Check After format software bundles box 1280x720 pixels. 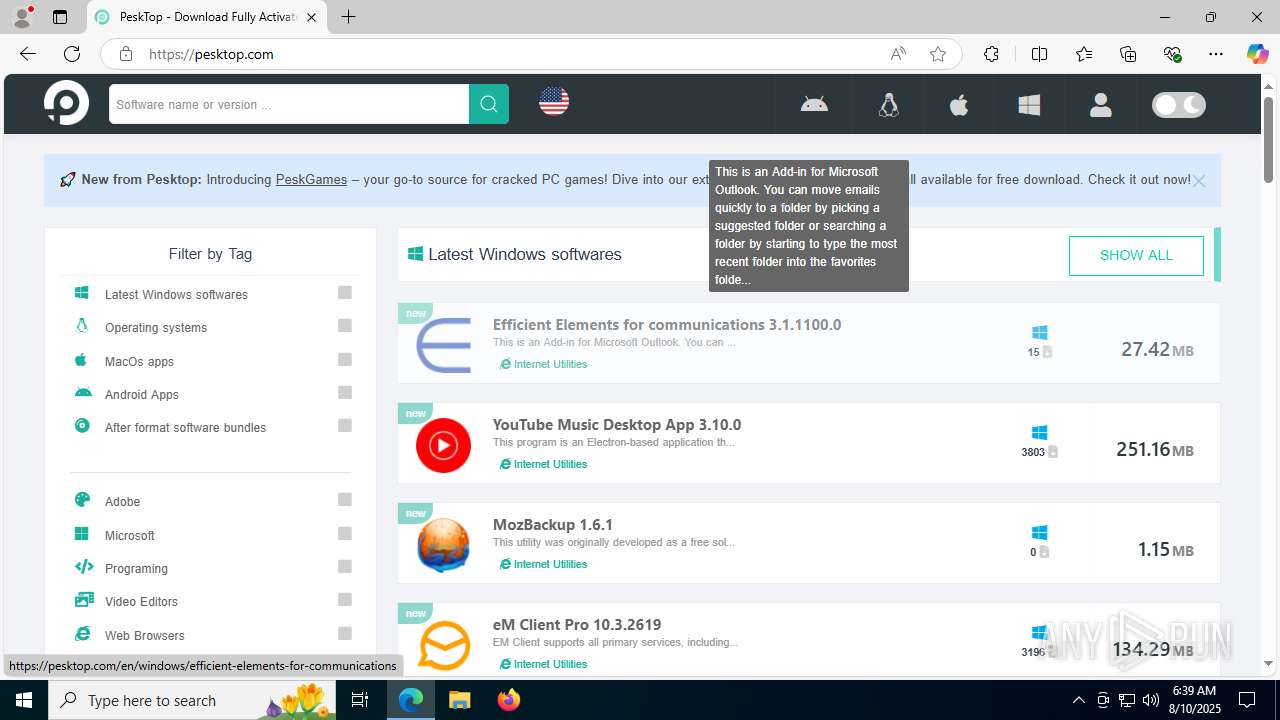345,425
